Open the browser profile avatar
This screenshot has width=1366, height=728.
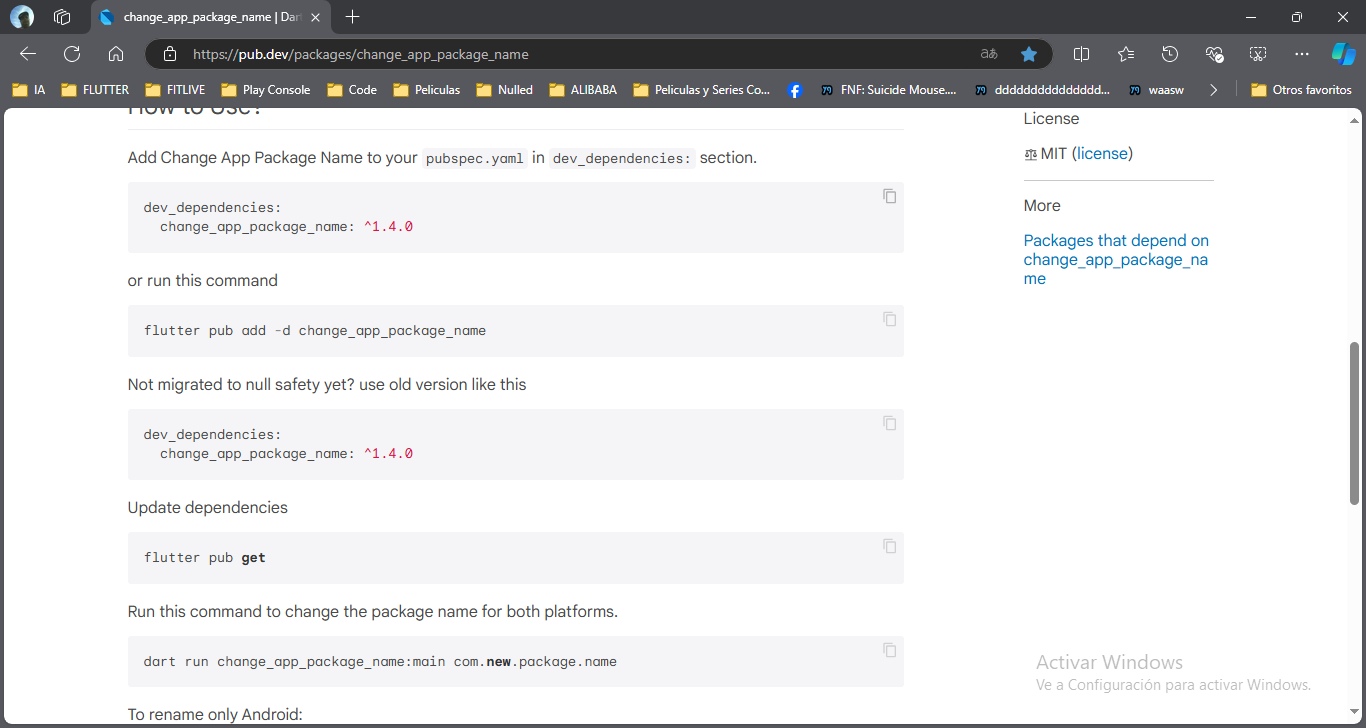click(22, 17)
